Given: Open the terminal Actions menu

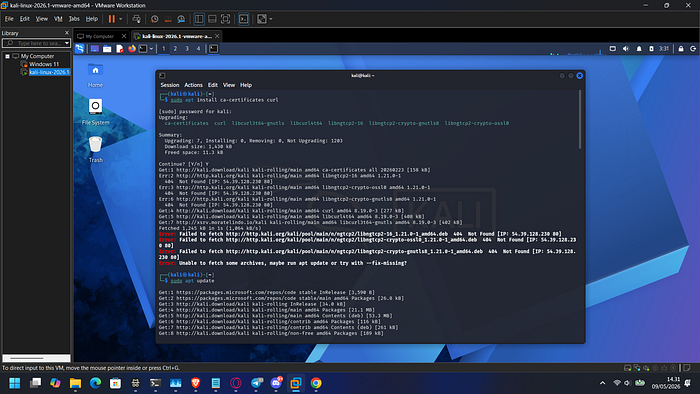Looking at the screenshot, I should (x=193, y=85).
